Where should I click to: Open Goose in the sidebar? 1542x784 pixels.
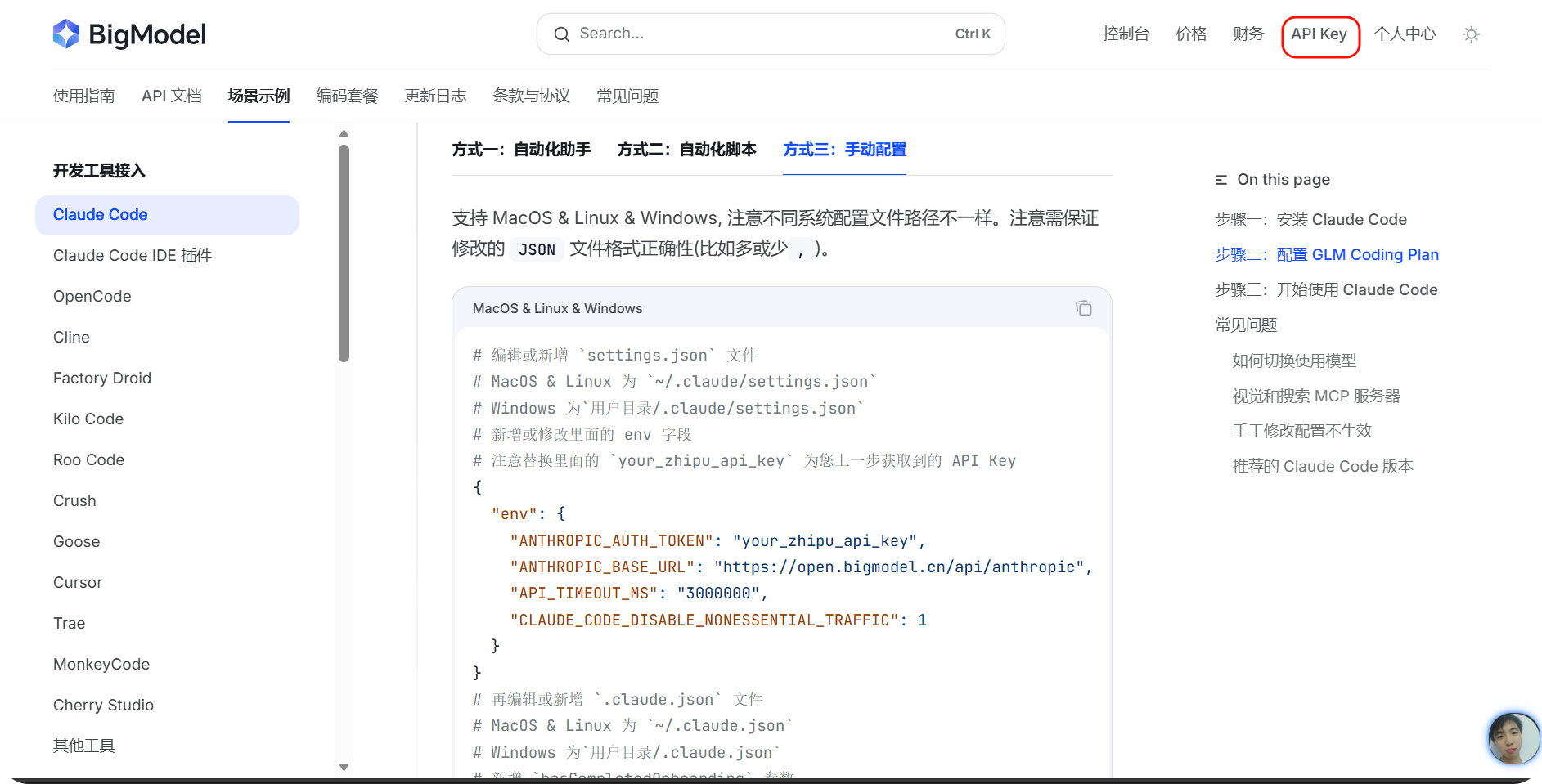click(x=77, y=542)
